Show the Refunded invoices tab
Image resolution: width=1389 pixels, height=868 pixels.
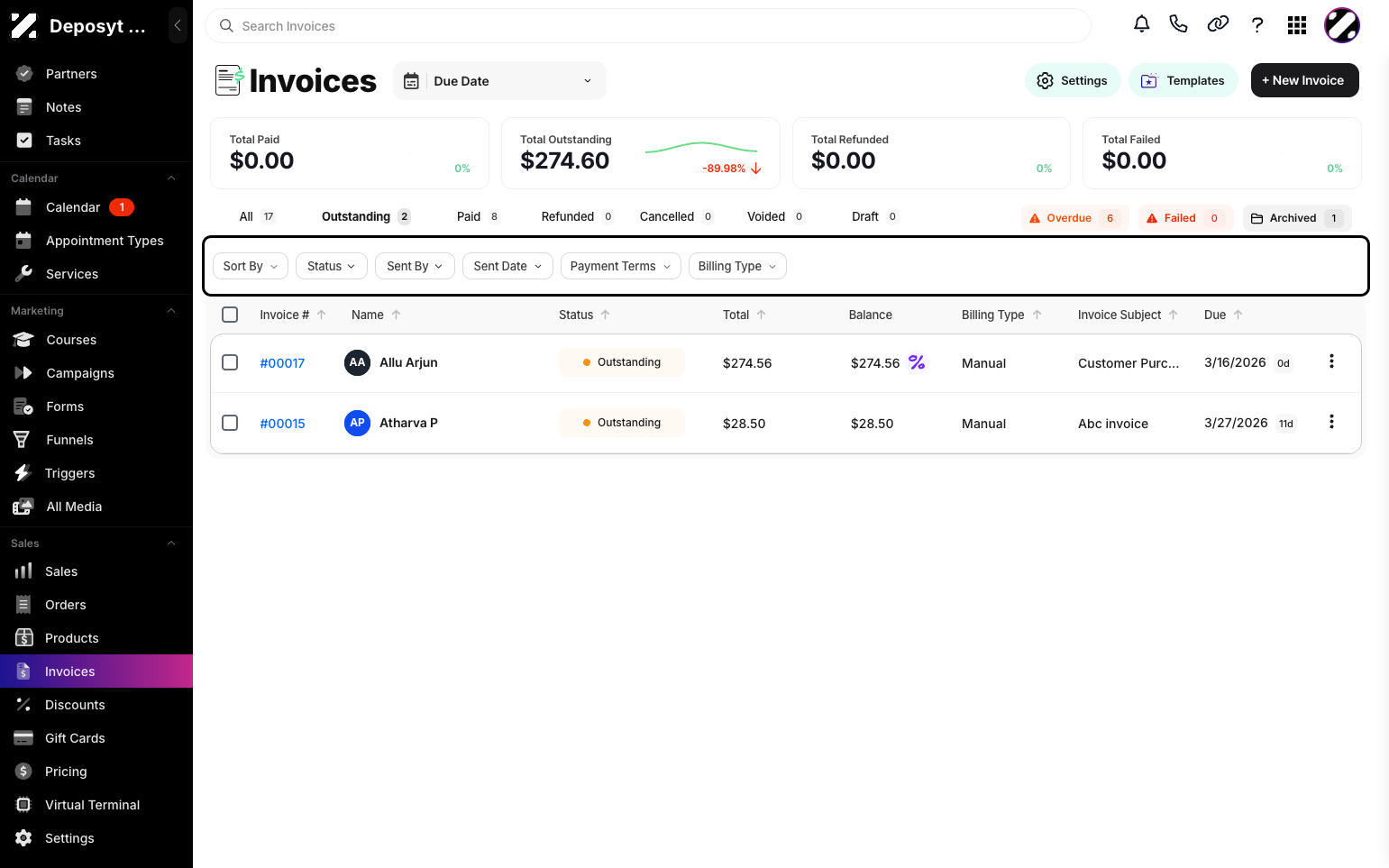tap(577, 216)
